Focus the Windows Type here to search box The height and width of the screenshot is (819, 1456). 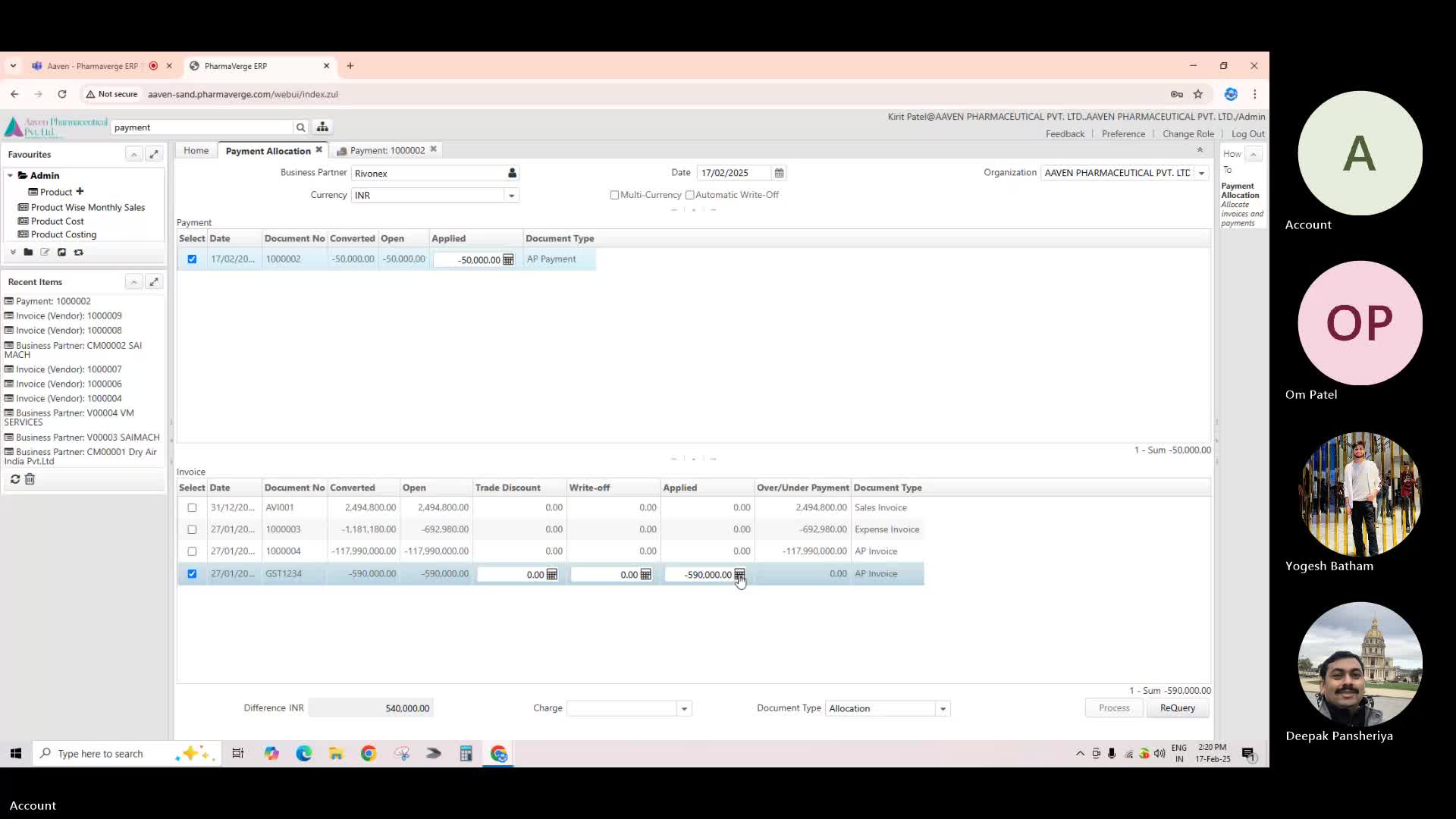pyautogui.click(x=127, y=753)
